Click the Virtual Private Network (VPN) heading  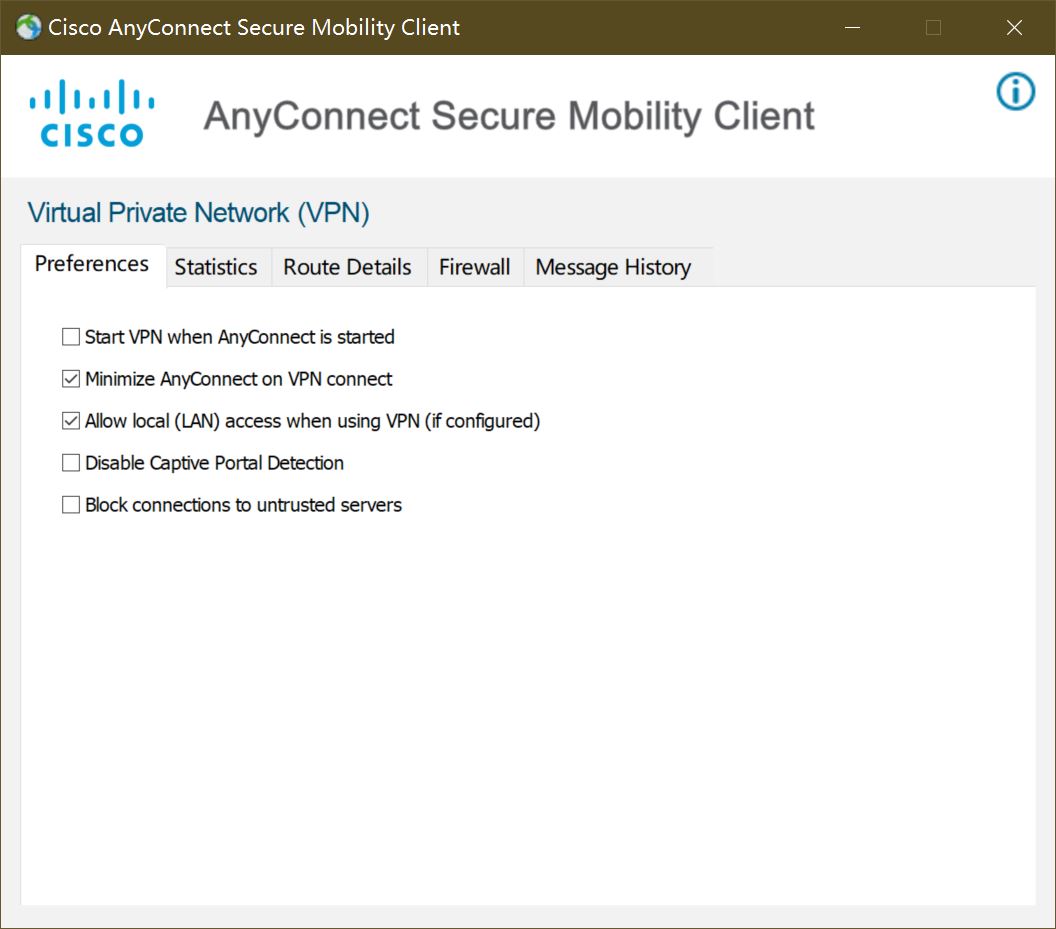(x=199, y=213)
